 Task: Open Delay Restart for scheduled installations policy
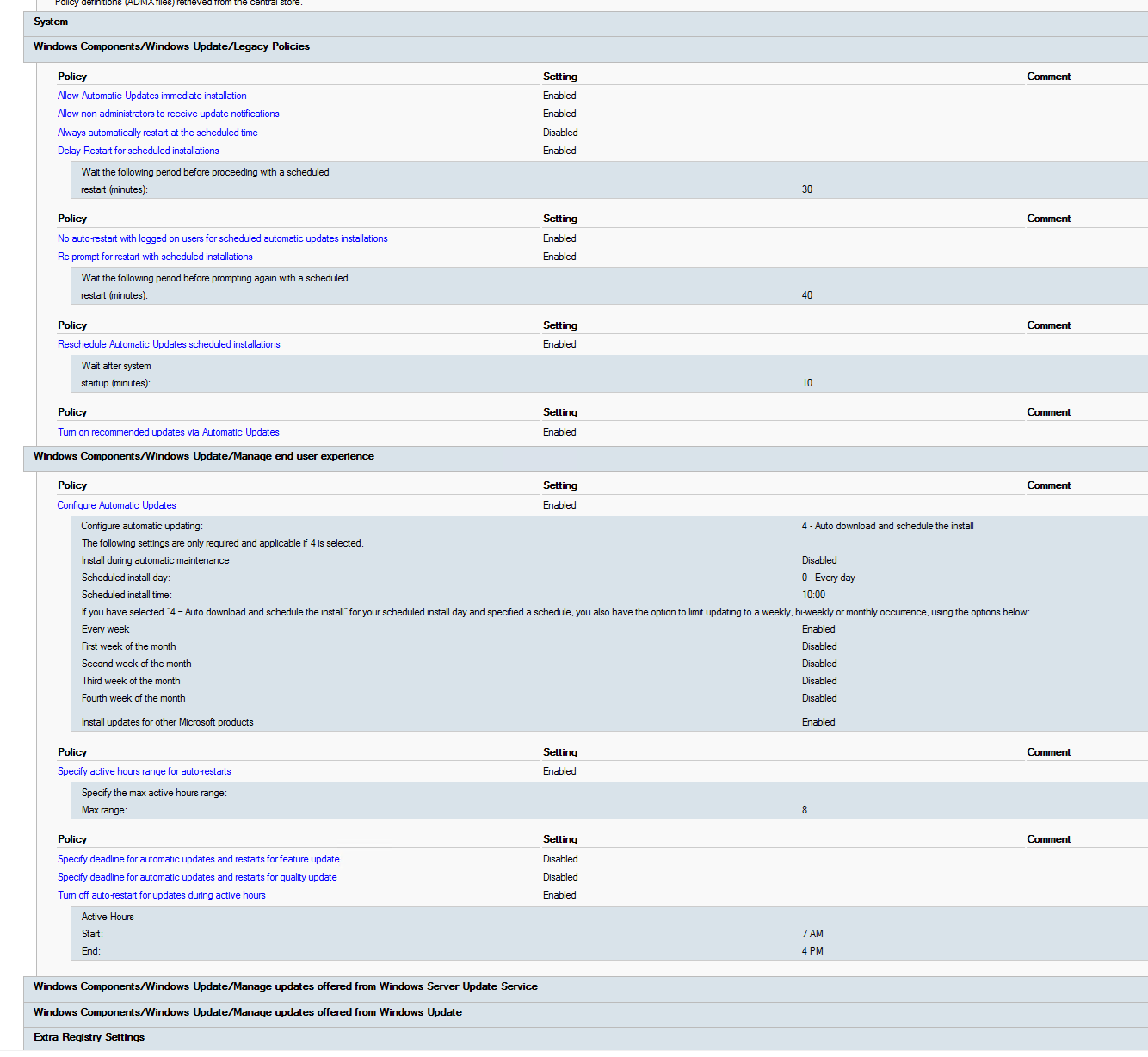point(139,151)
